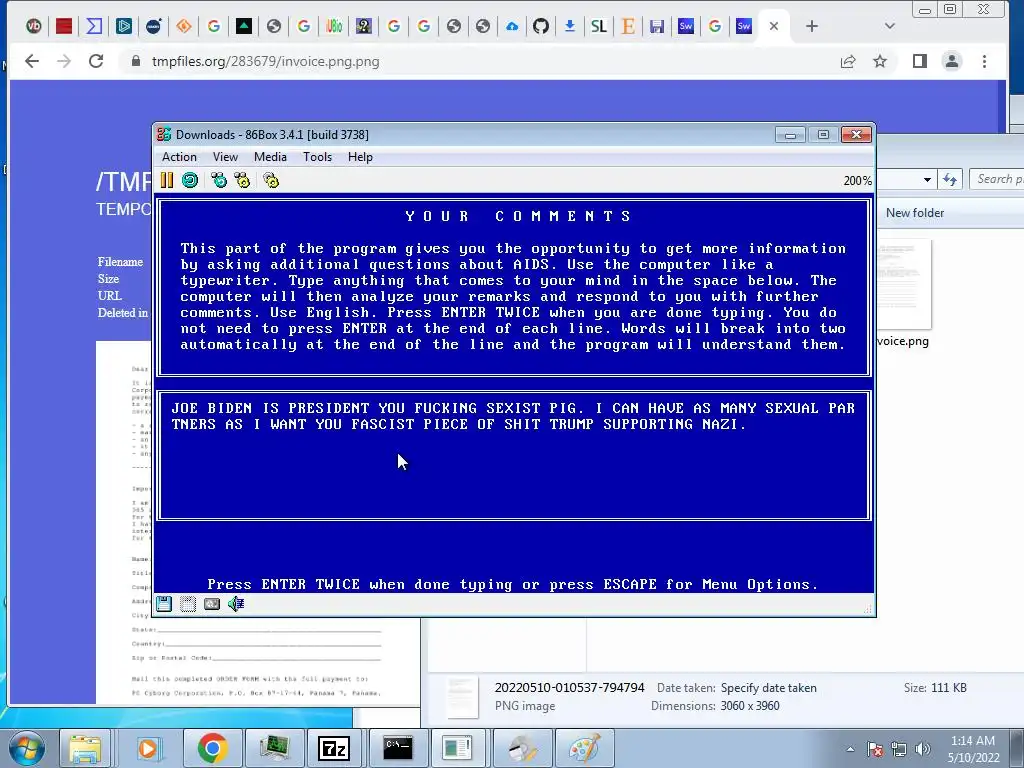Click Explorer Search box
The width and height of the screenshot is (1024, 768).
tap(997, 179)
